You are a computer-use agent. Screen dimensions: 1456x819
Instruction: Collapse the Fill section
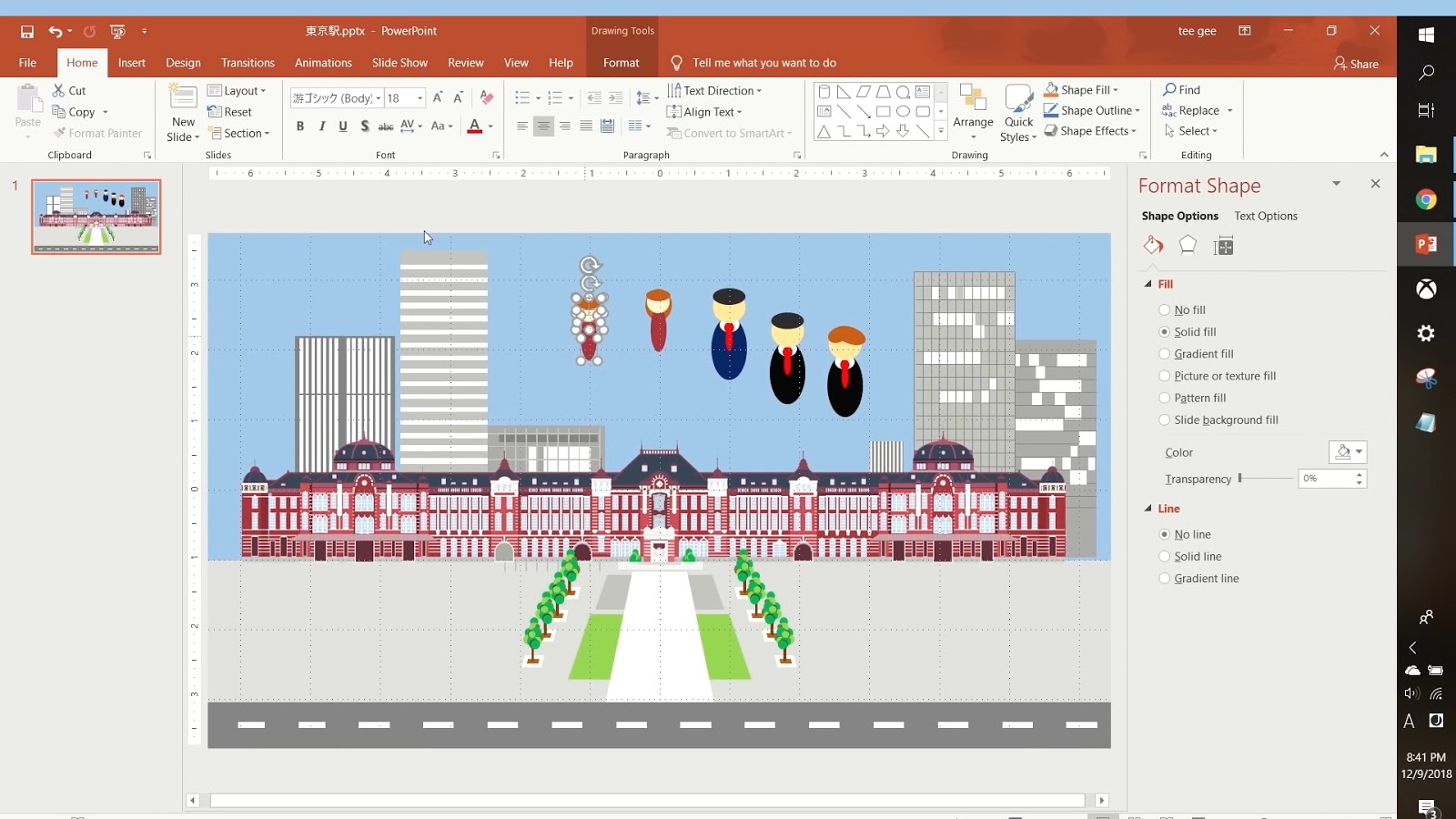click(1148, 284)
